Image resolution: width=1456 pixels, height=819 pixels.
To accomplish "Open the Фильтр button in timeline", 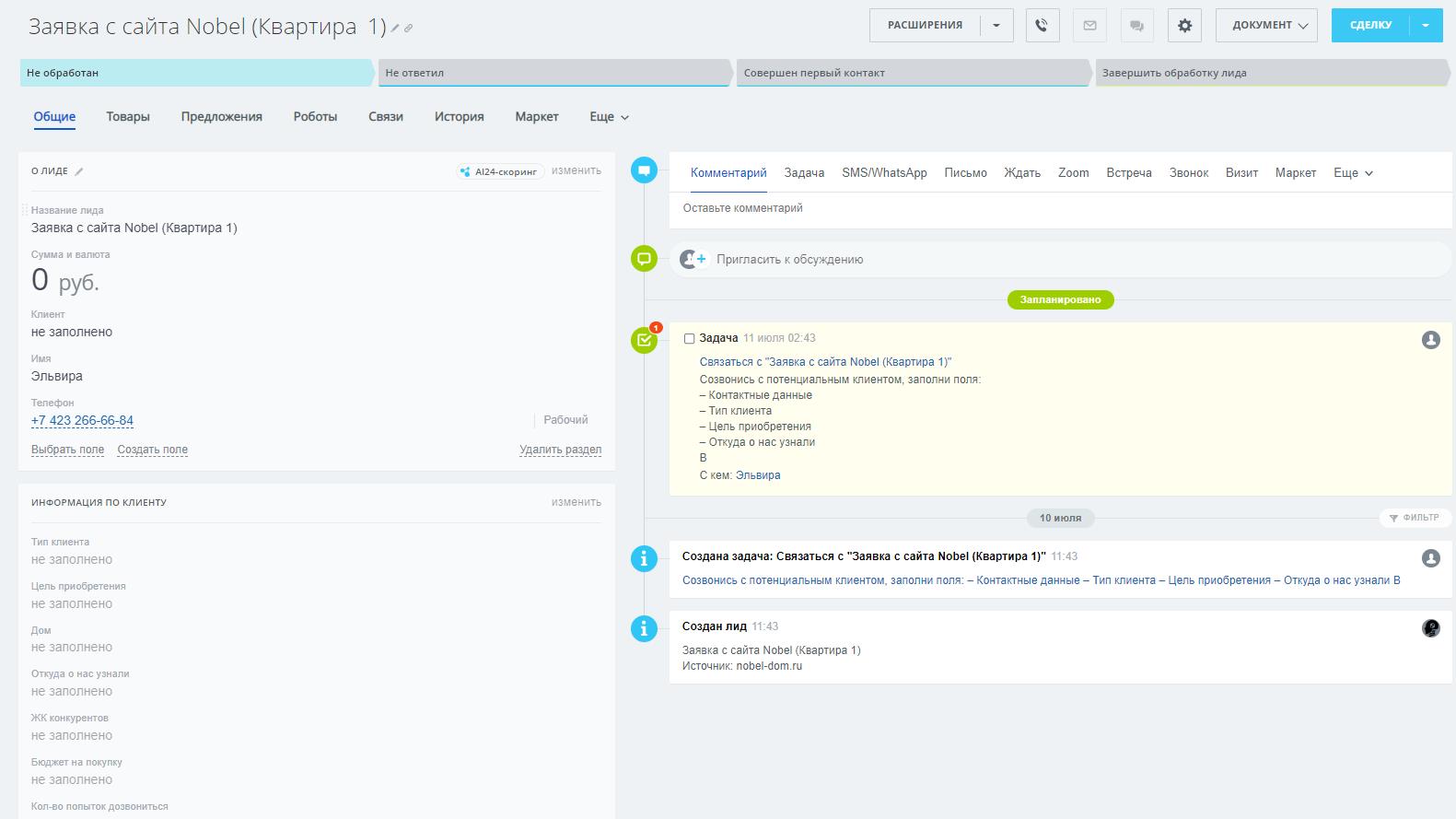I will click(1415, 518).
